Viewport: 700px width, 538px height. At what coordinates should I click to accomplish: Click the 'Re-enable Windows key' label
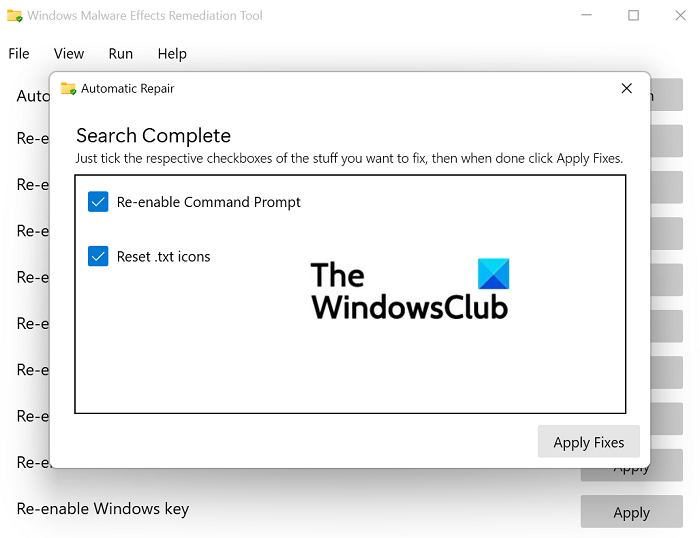(x=103, y=509)
